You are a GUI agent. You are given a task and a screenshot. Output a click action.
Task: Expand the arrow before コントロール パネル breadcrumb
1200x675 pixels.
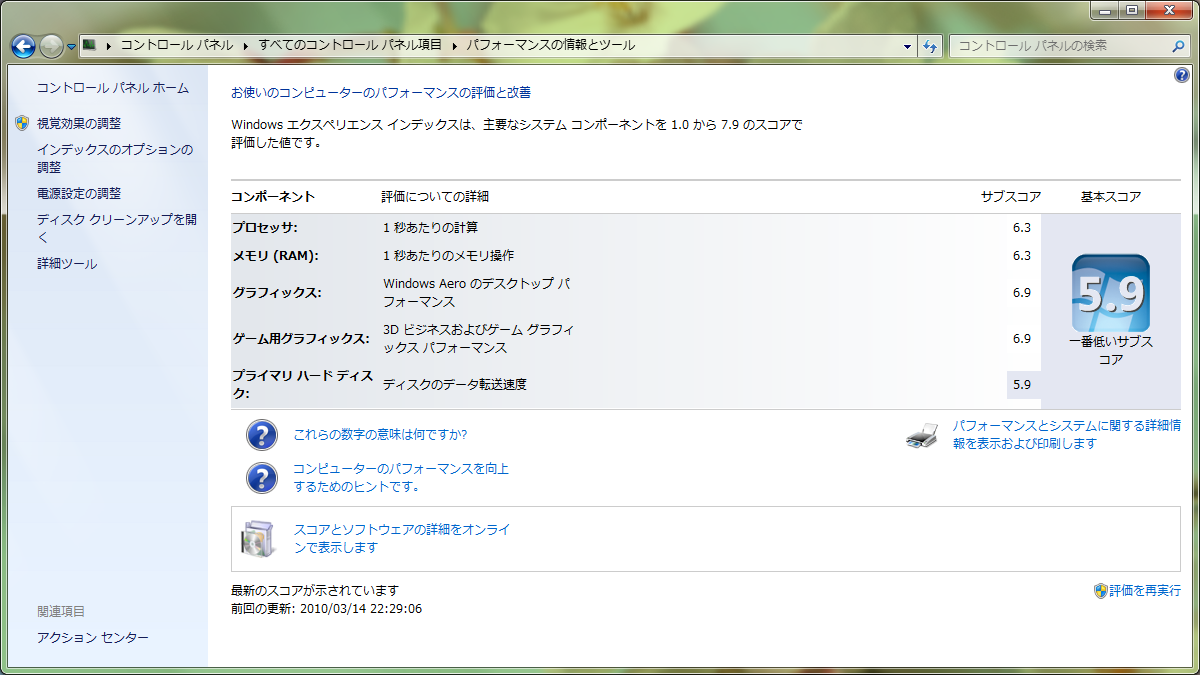[x=108, y=45]
